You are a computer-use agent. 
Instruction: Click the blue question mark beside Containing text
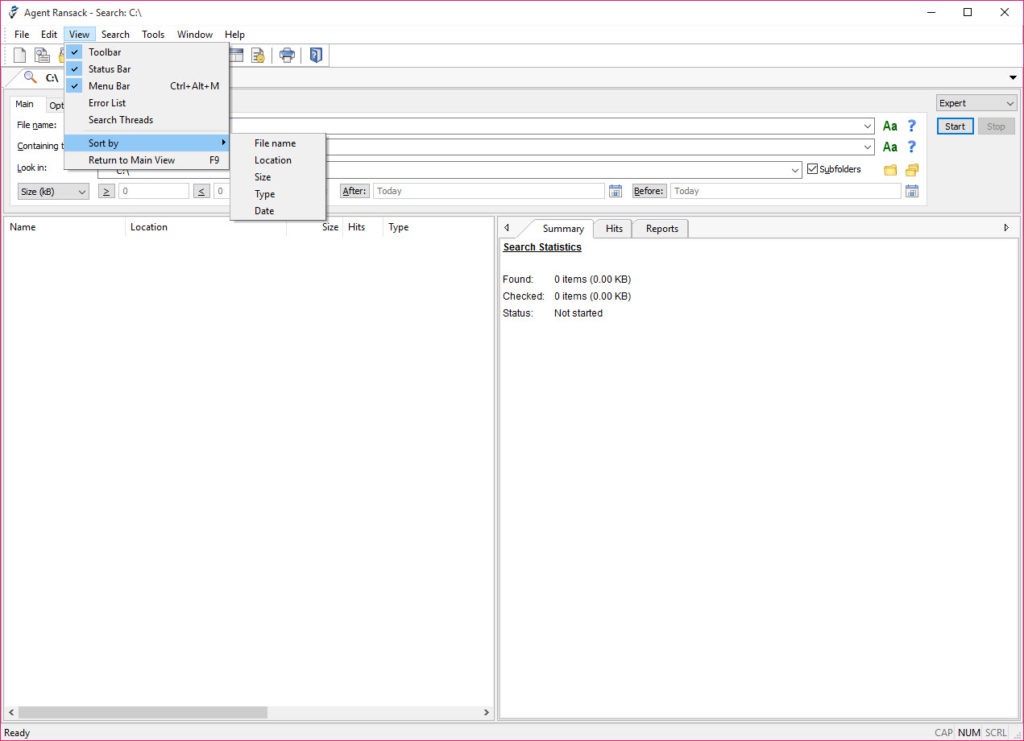click(x=912, y=147)
